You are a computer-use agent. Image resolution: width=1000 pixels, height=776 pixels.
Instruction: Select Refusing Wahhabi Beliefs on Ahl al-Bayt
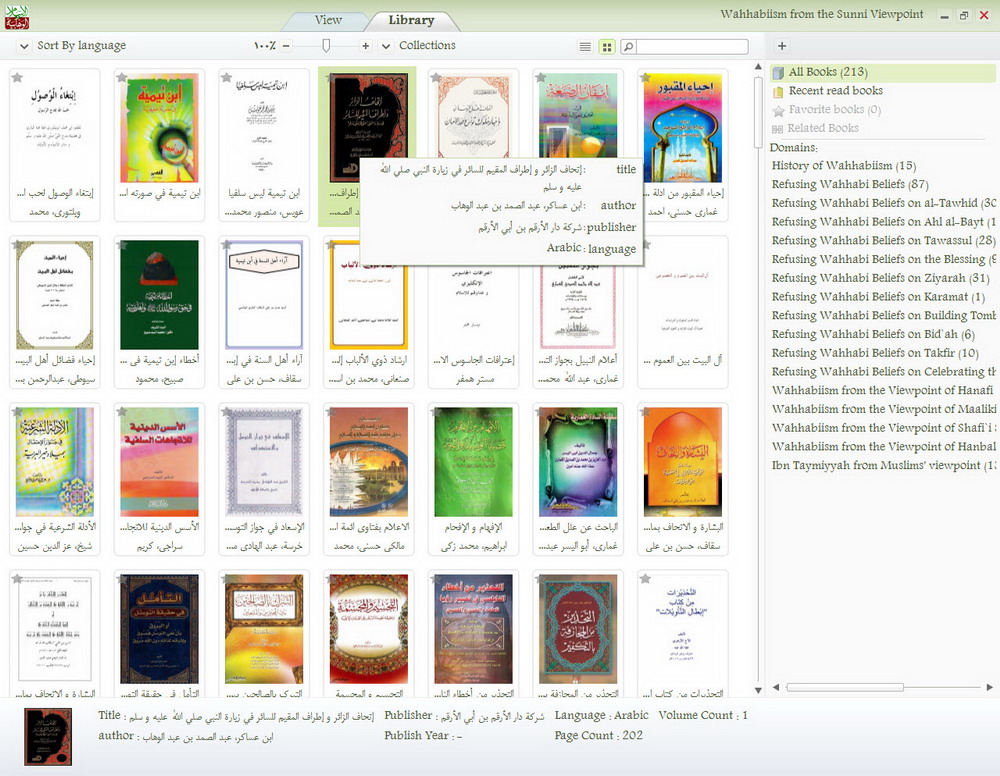883,222
